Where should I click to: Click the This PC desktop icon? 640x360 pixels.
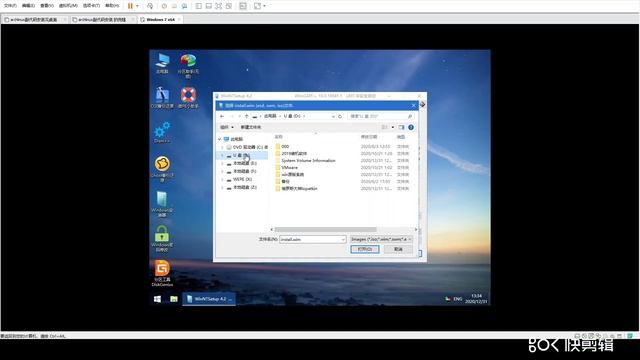pyautogui.click(x=162, y=63)
